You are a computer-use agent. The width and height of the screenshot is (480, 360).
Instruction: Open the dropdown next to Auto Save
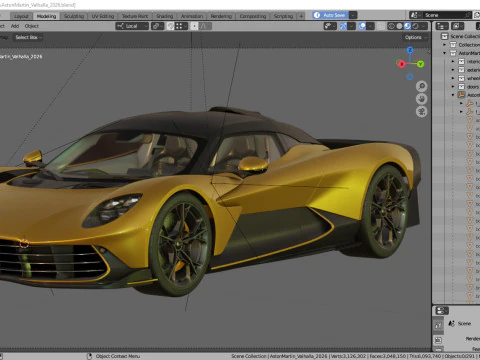353,15
